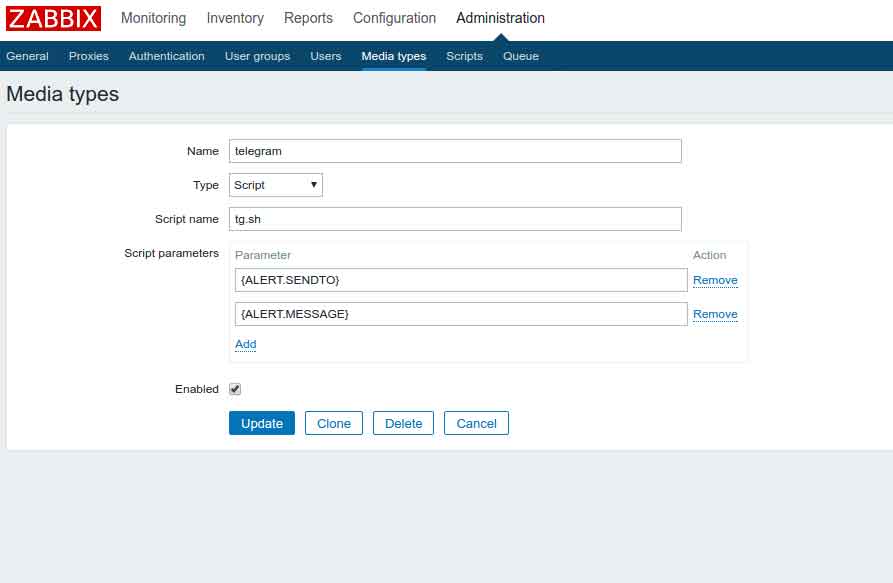893x583 pixels.
Task: Switch to the Proxies tab
Action: point(89,56)
